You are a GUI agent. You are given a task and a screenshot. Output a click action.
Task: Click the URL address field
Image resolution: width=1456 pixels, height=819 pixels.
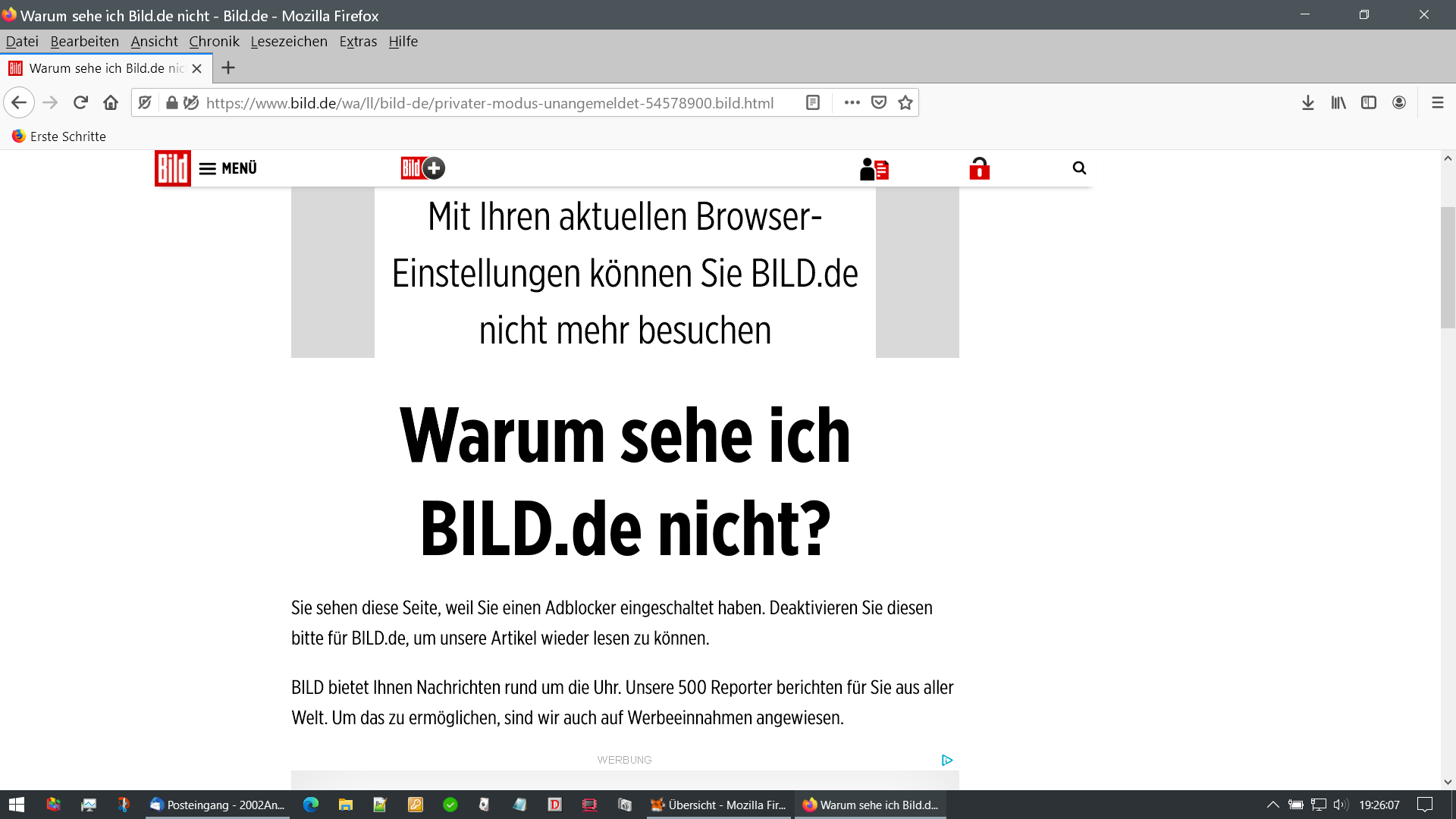489,103
